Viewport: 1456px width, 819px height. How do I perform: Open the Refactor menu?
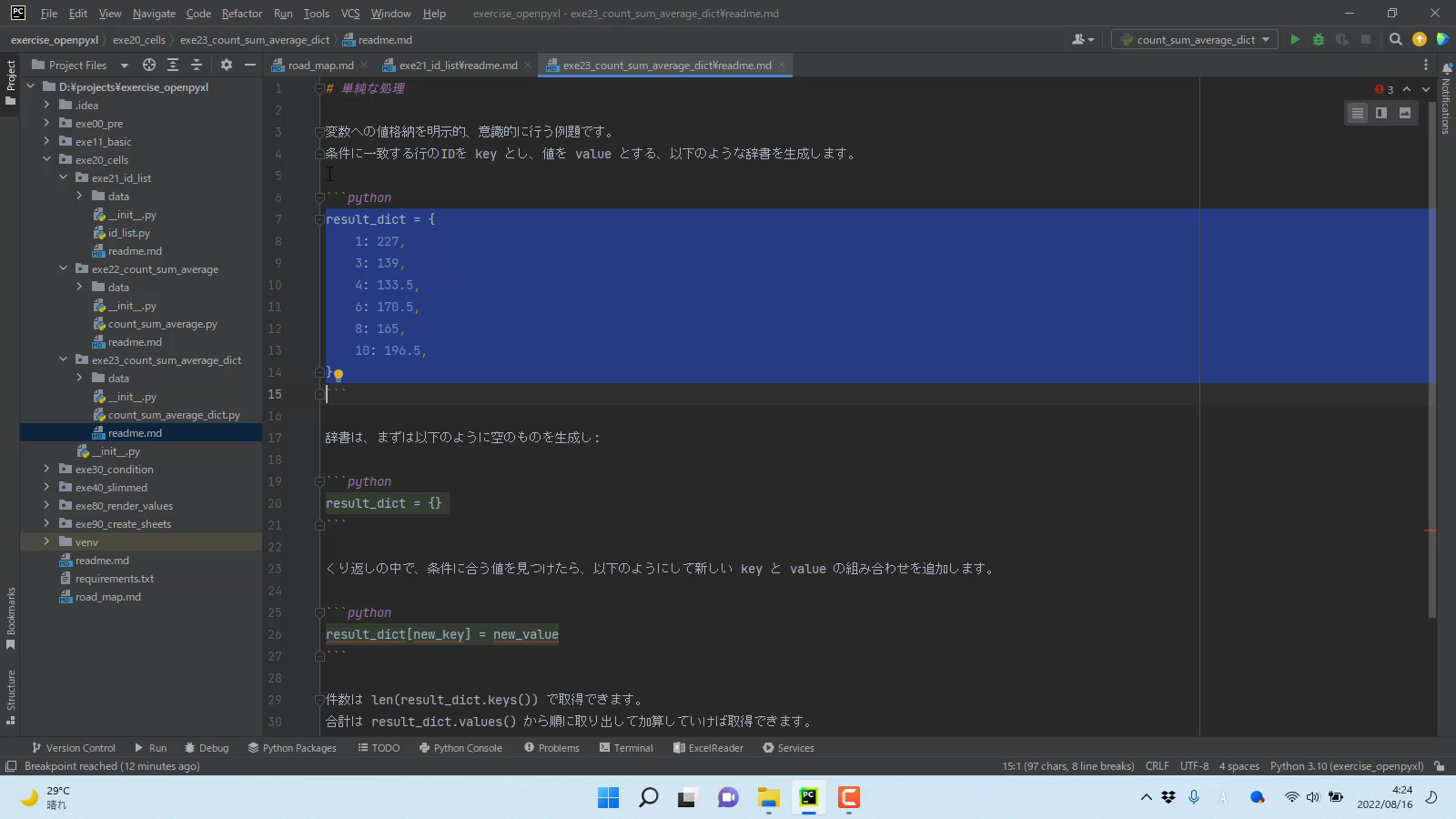241,14
